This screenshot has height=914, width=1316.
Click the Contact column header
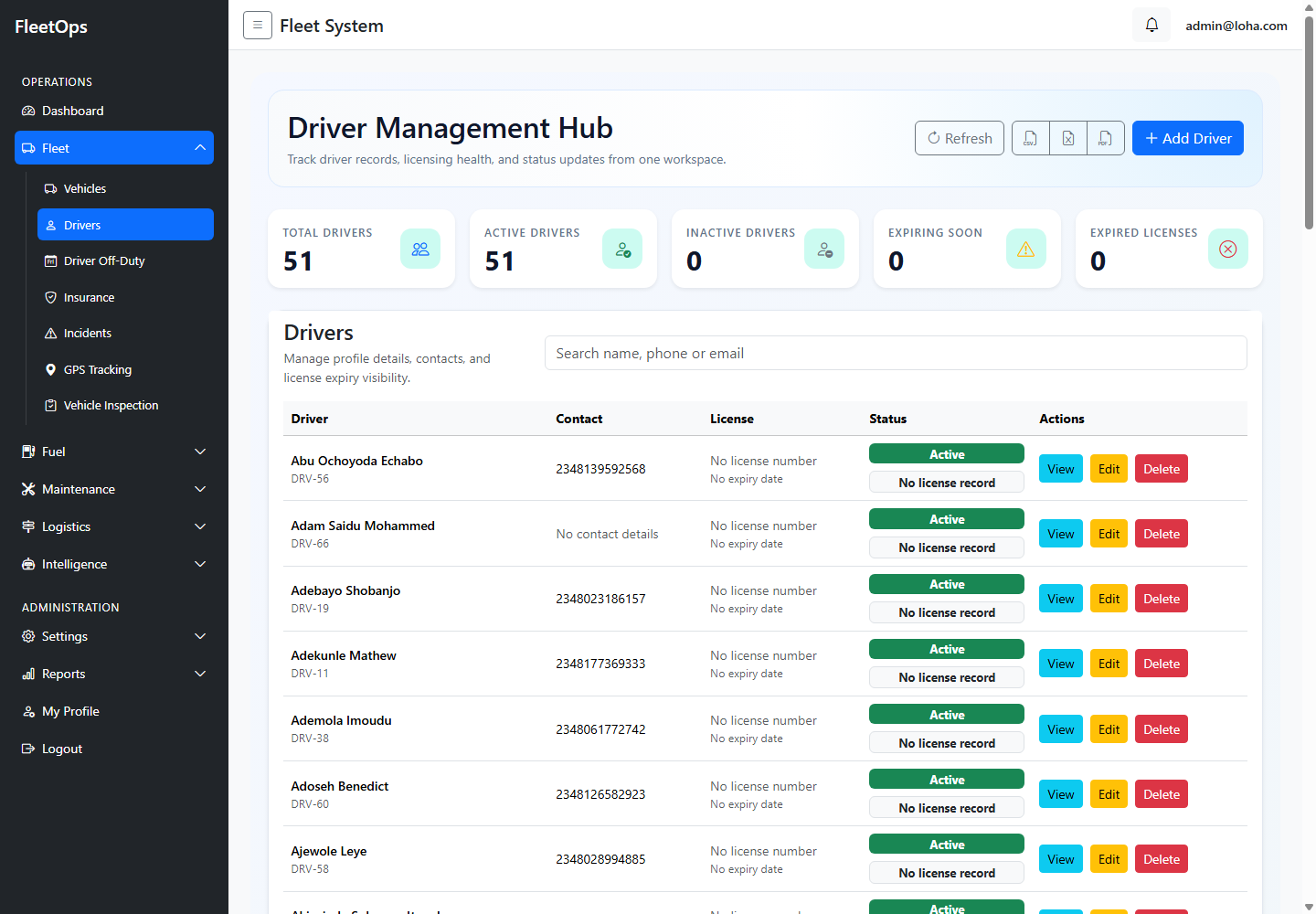[579, 419]
